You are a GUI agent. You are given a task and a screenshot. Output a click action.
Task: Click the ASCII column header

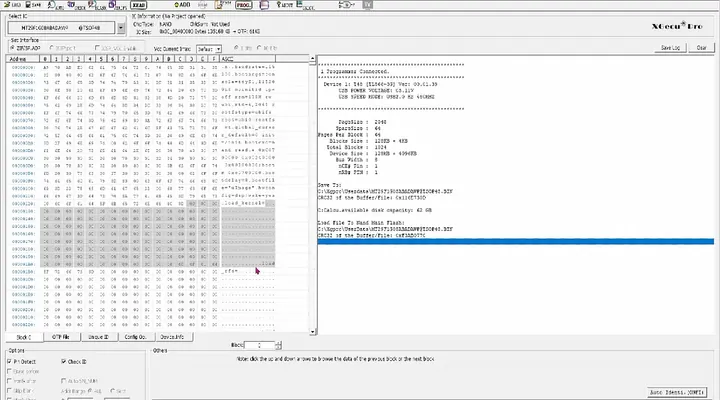click(248, 59)
